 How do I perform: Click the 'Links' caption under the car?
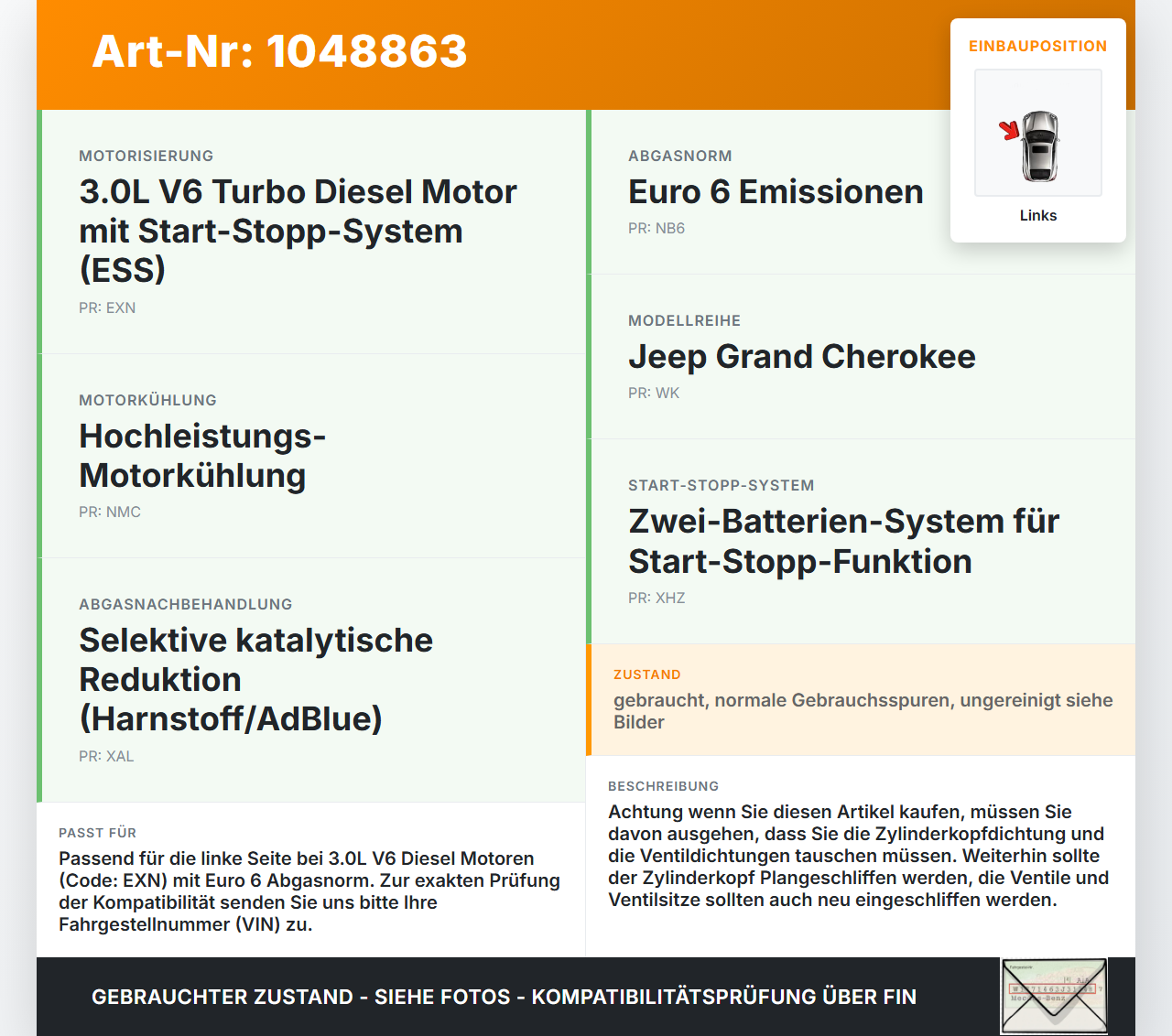pyautogui.click(x=1038, y=215)
